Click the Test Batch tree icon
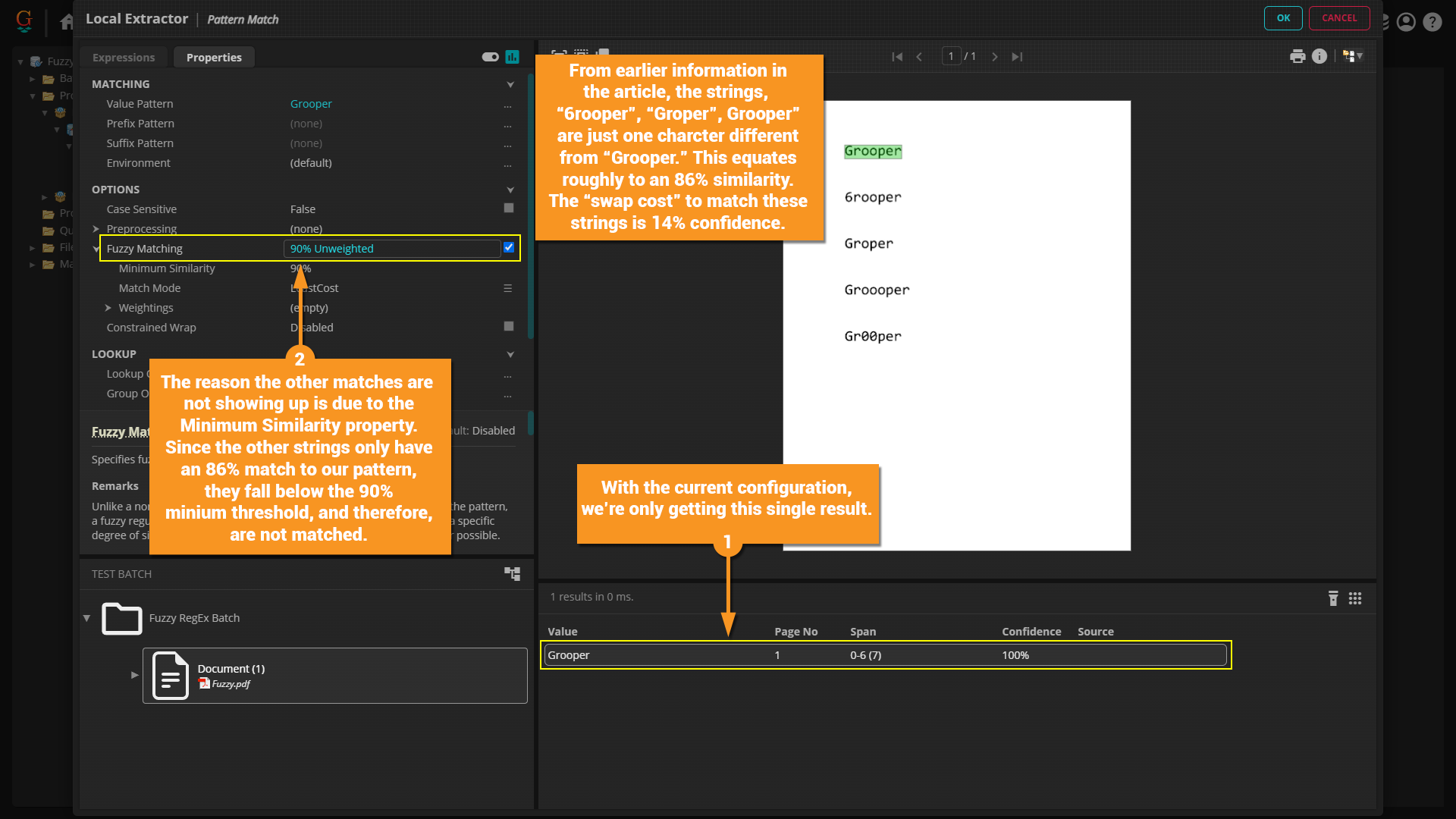 (513, 574)
